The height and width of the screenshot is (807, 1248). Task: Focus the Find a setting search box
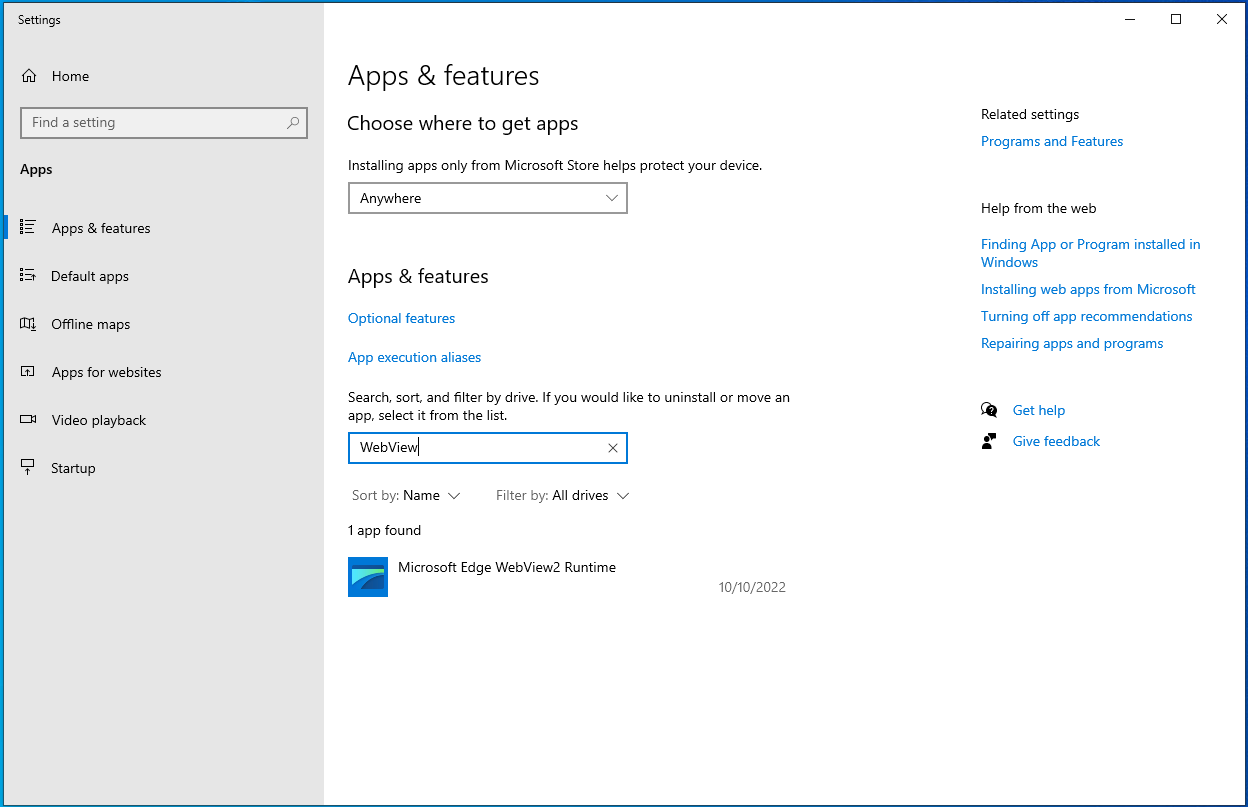164,123
